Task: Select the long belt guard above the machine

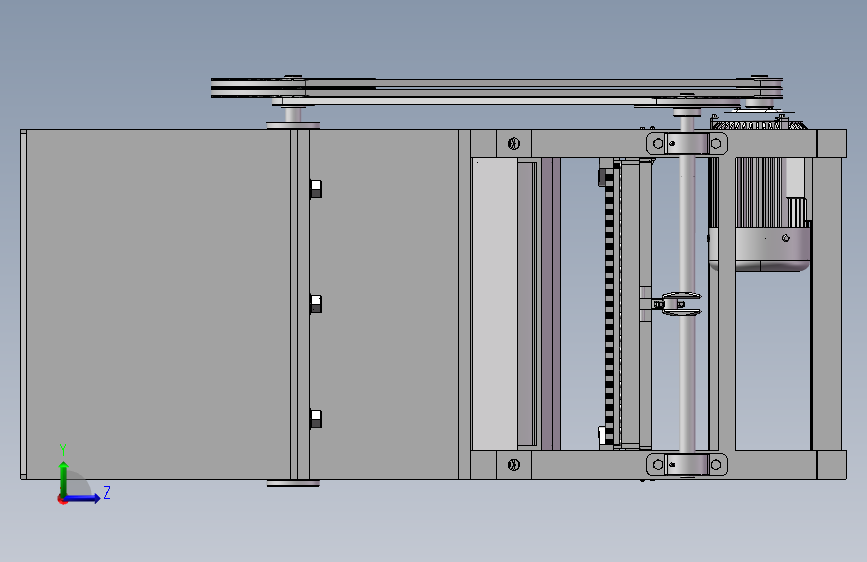Action: coord(497,88)
